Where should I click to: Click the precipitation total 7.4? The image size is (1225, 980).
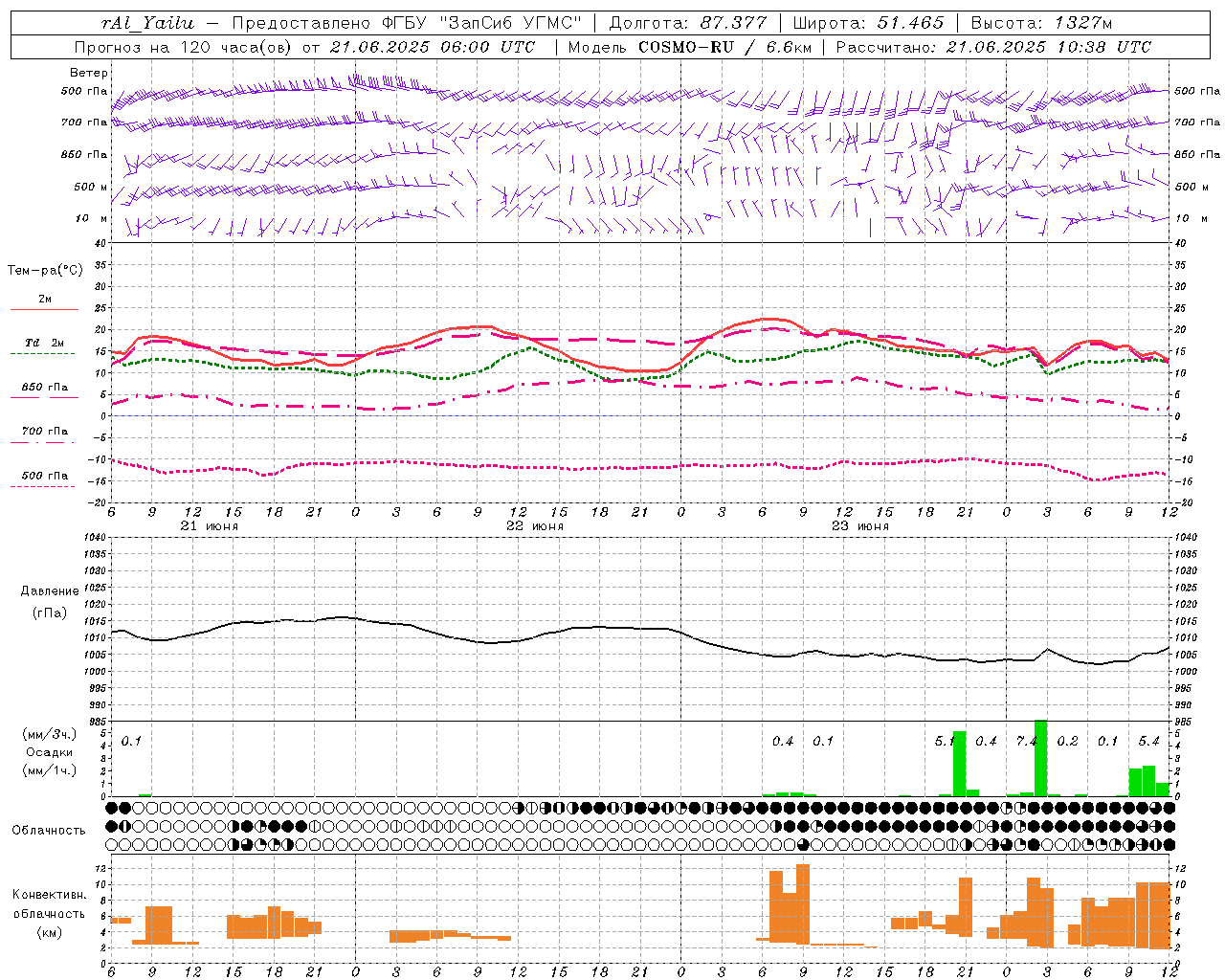pyautogui.click(x=1026, y=742)
